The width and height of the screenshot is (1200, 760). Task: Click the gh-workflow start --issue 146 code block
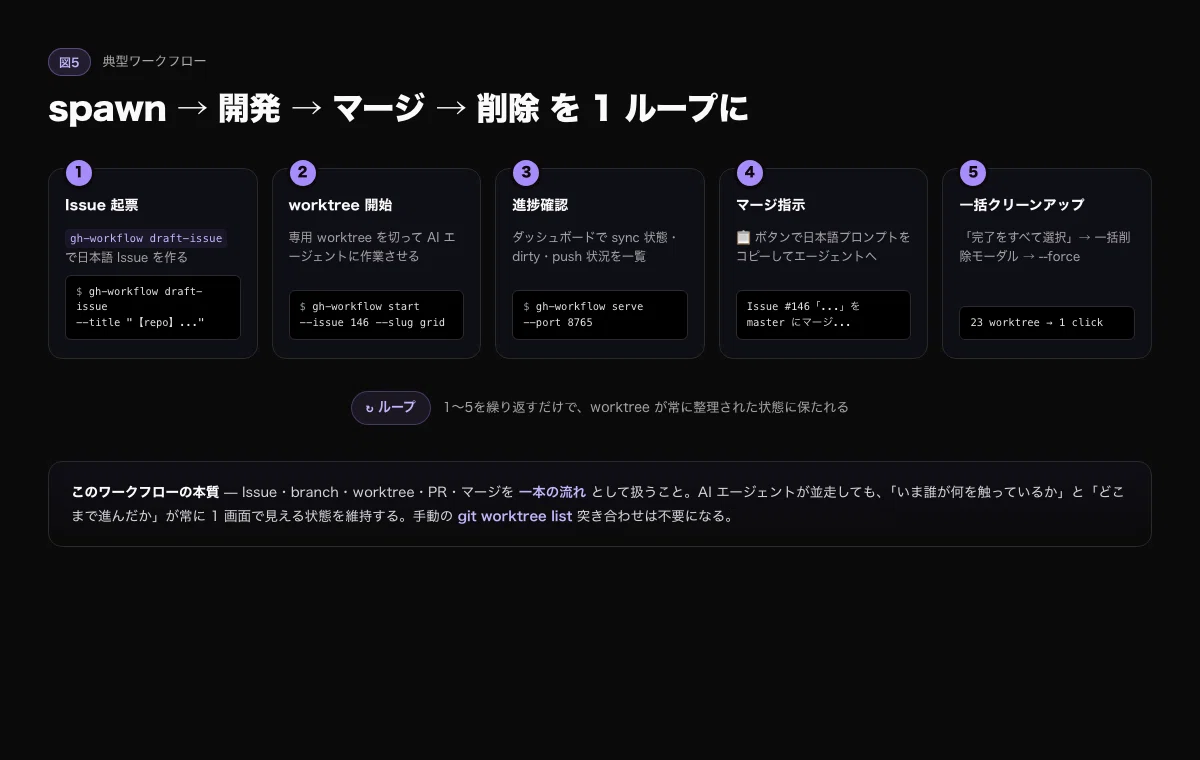[x=376, y=315]
